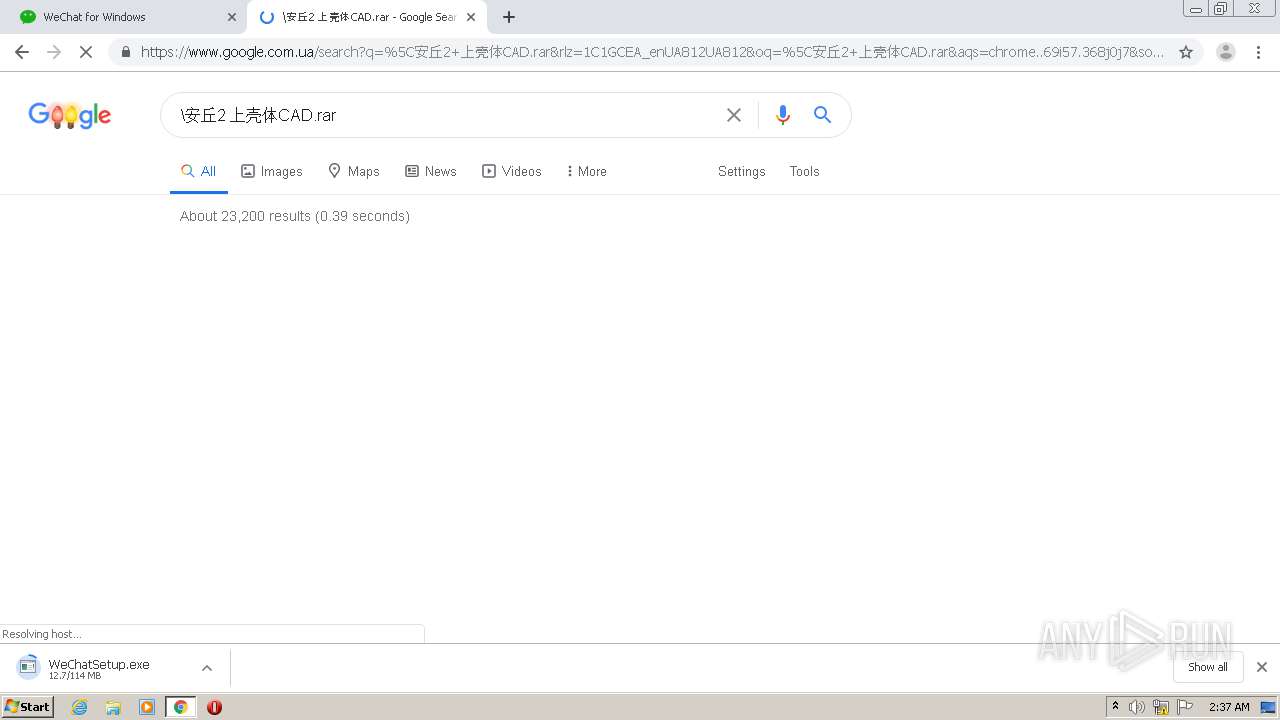
Task: Switch to Videos results
Action: pyautogui.click(x=512, y=171)
